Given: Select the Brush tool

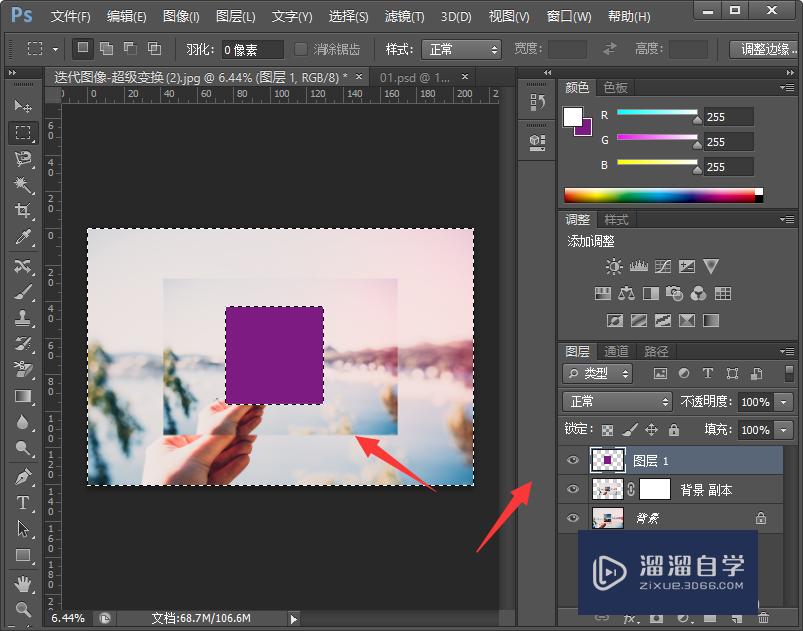Looking at the screenshot, I should [23, 292].
